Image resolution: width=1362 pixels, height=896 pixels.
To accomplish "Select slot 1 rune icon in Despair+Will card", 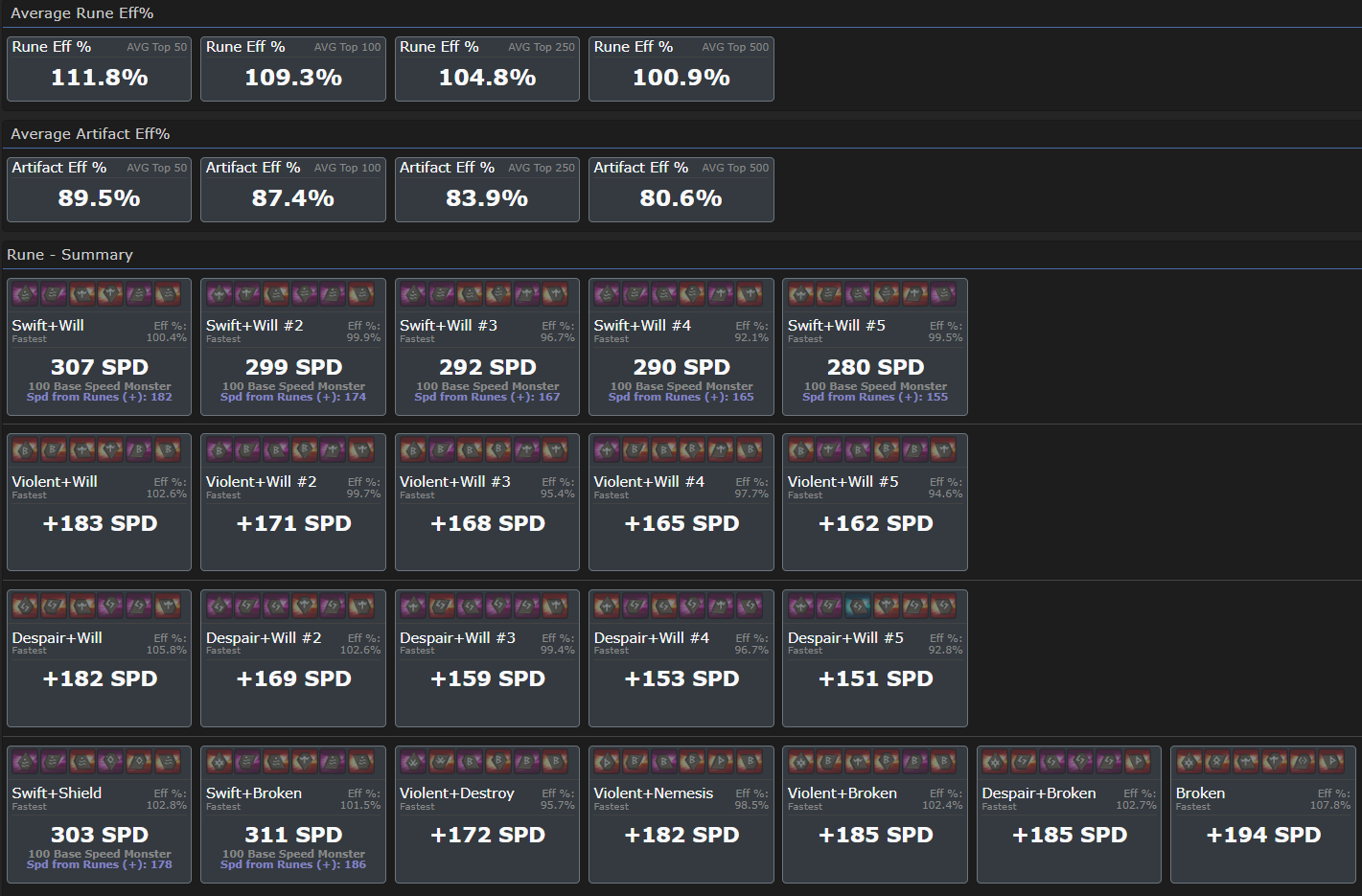I will point(25,606).
